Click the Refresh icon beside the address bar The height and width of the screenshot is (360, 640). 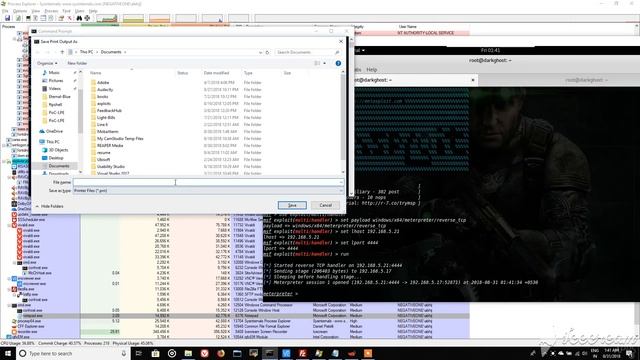pyautogui.click(x=267, y=52)
